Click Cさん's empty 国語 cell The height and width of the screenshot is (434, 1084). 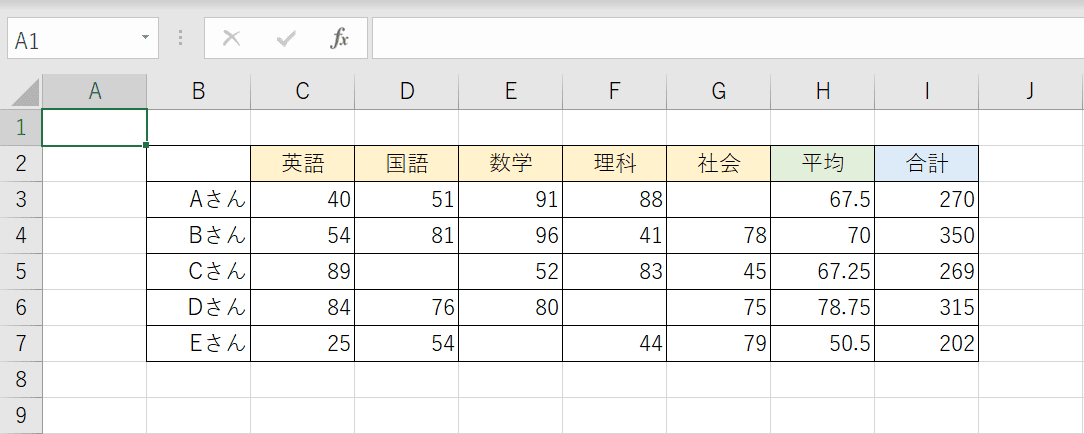[406, 272]
